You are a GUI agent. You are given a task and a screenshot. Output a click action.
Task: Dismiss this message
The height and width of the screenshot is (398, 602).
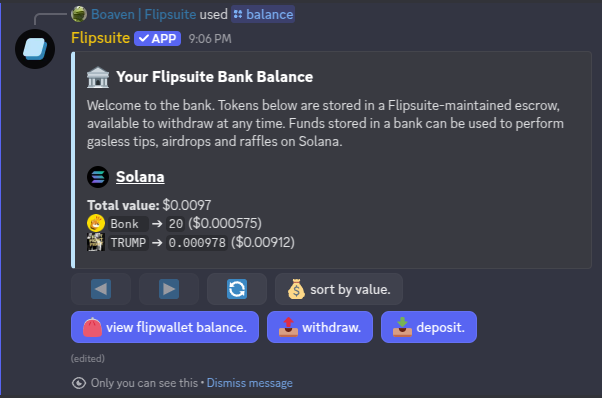click(x=250, y=383)
